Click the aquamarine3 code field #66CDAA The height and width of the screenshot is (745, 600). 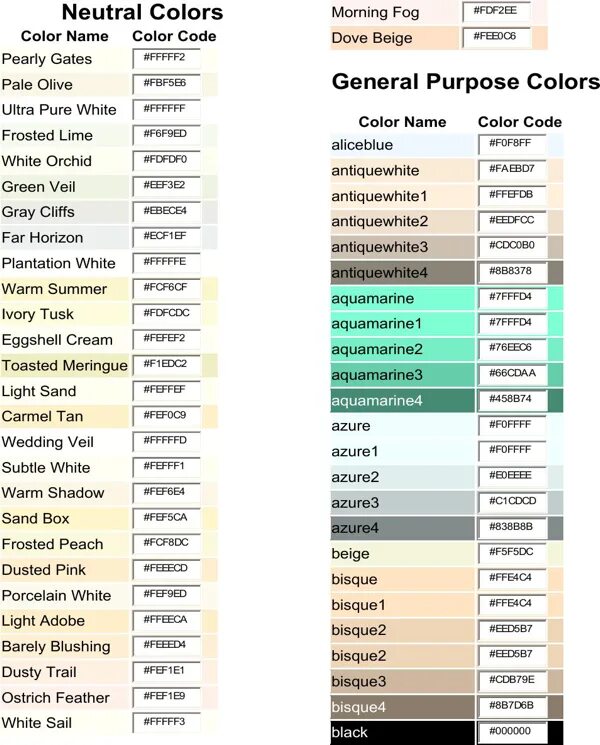(x=512, y=375)
